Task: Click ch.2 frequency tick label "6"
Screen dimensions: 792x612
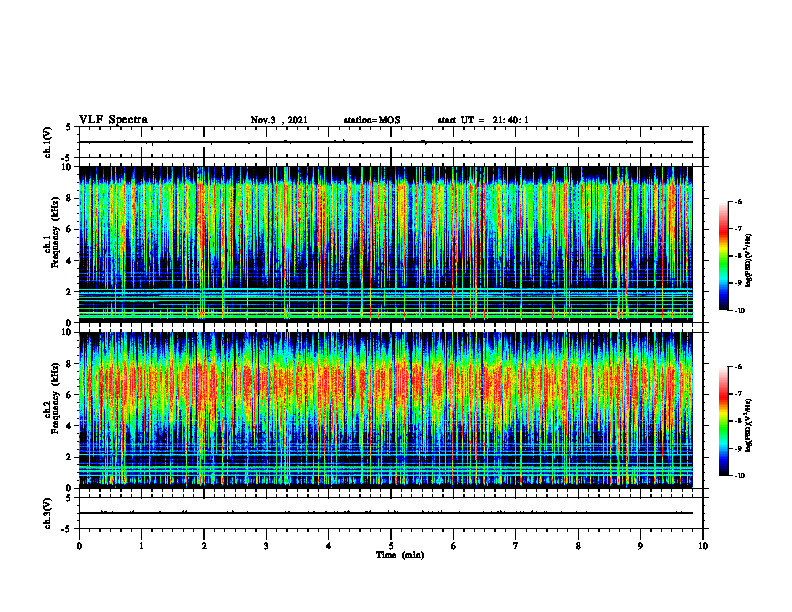Action: (x=69, y=395)
